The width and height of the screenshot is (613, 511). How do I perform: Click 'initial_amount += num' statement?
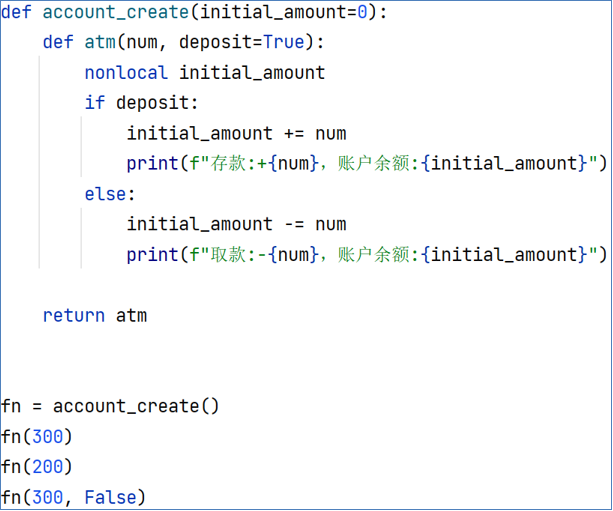pyautogui.click(x=237, y=134)
